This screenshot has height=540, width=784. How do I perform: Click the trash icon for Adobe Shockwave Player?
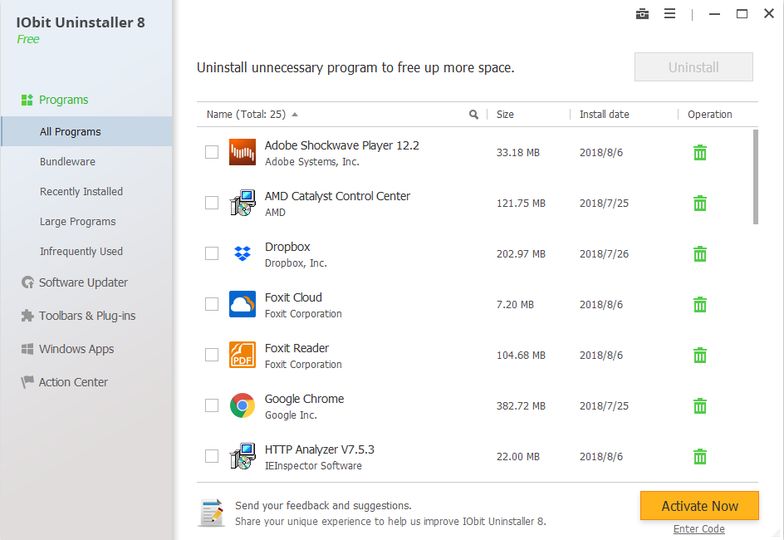point(700,152)
